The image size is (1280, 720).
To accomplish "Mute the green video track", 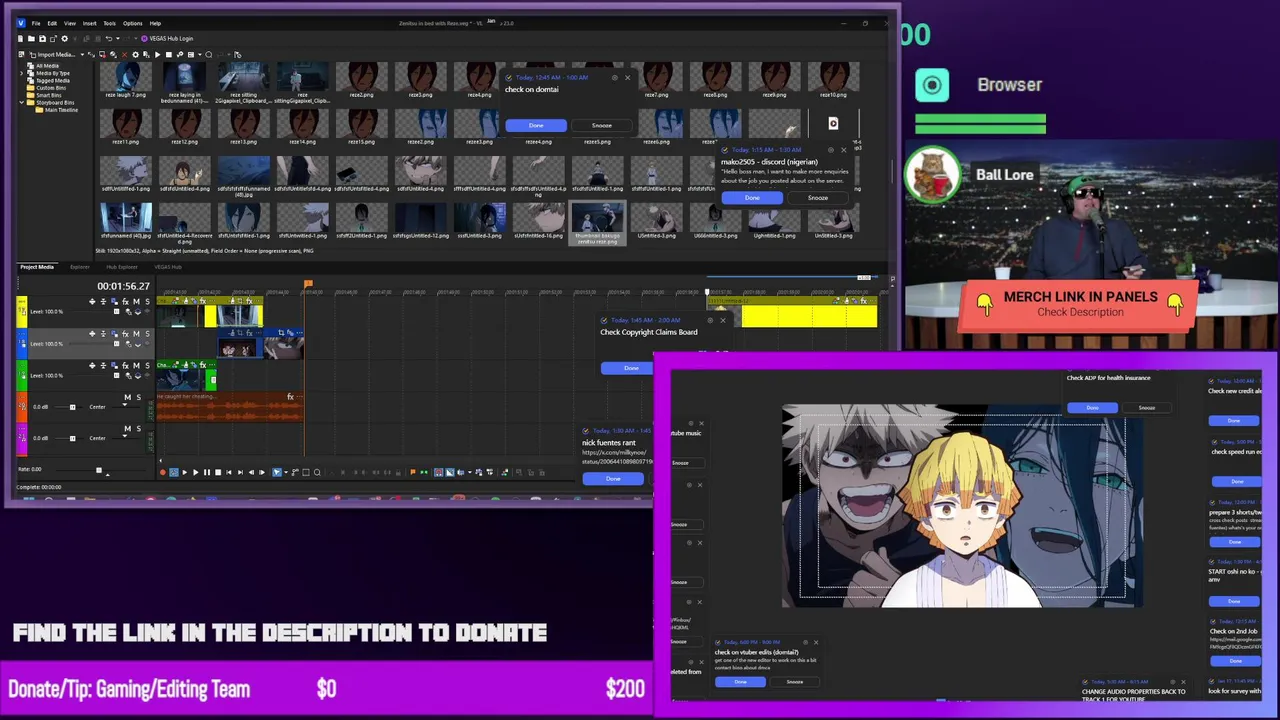I will (136, 366).
